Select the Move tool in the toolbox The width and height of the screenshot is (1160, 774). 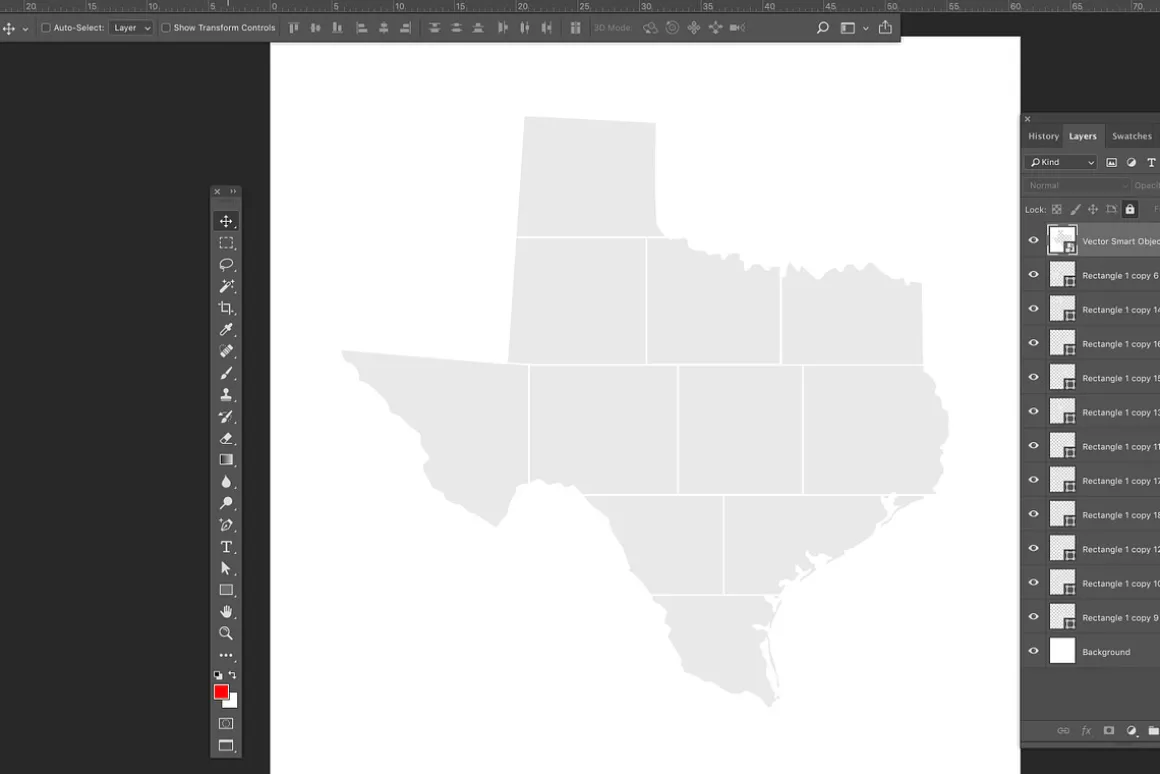tap(226, 221)
